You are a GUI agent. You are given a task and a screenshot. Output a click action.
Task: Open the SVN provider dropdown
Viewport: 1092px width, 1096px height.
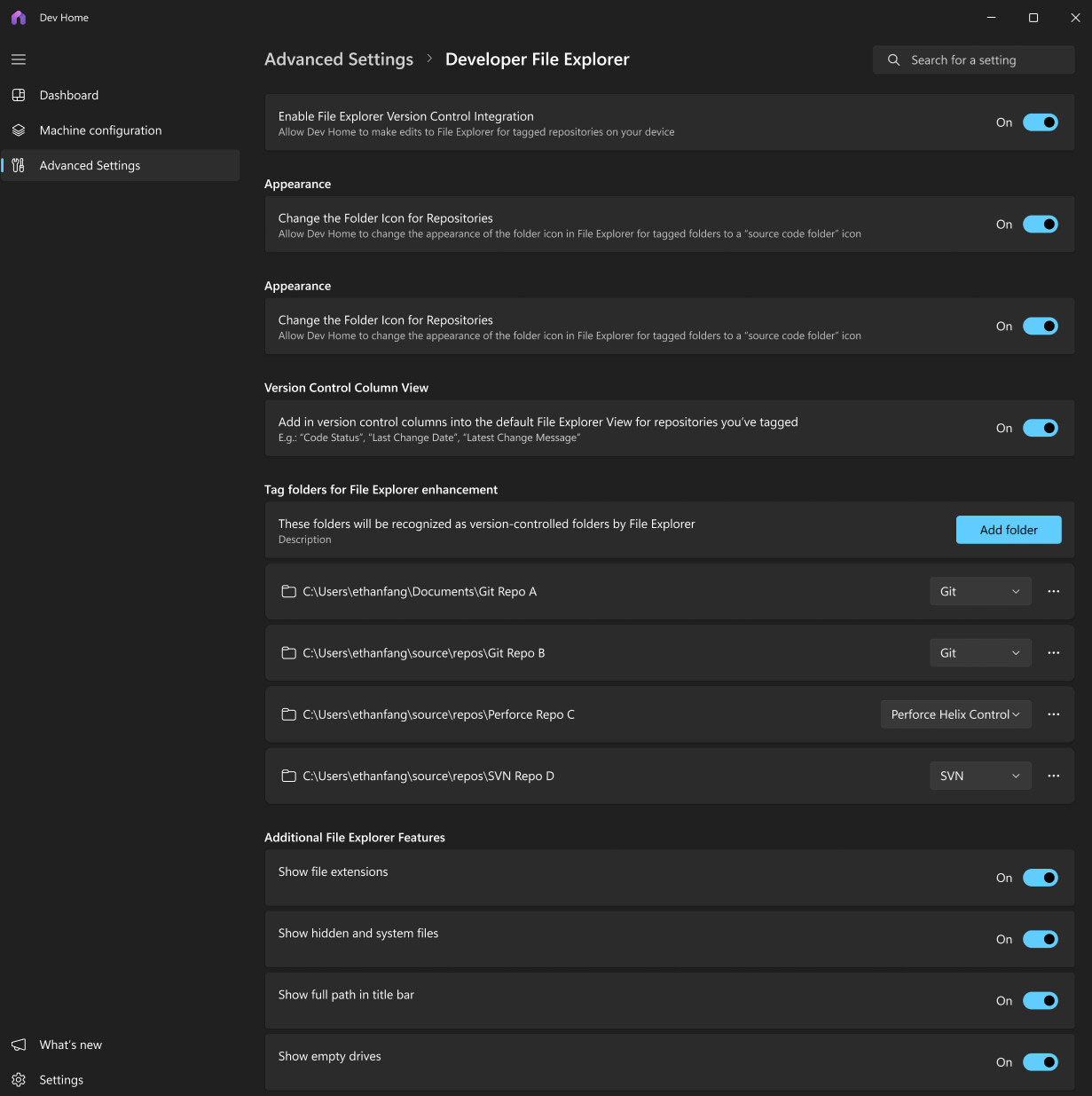pyautogui.click(x=980, y=776)
